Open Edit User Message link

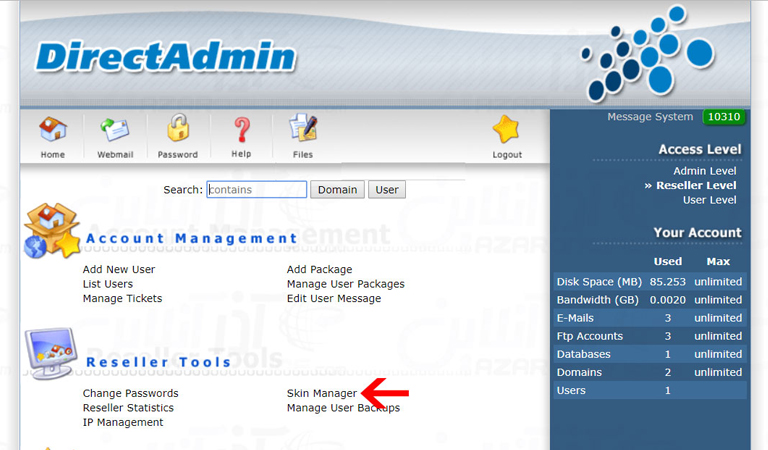[334, 298]
